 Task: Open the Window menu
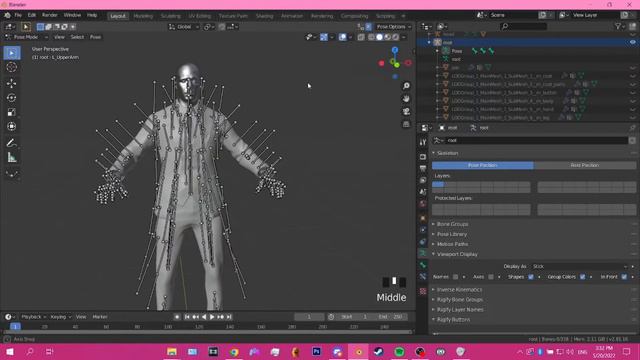pos(72,15)
